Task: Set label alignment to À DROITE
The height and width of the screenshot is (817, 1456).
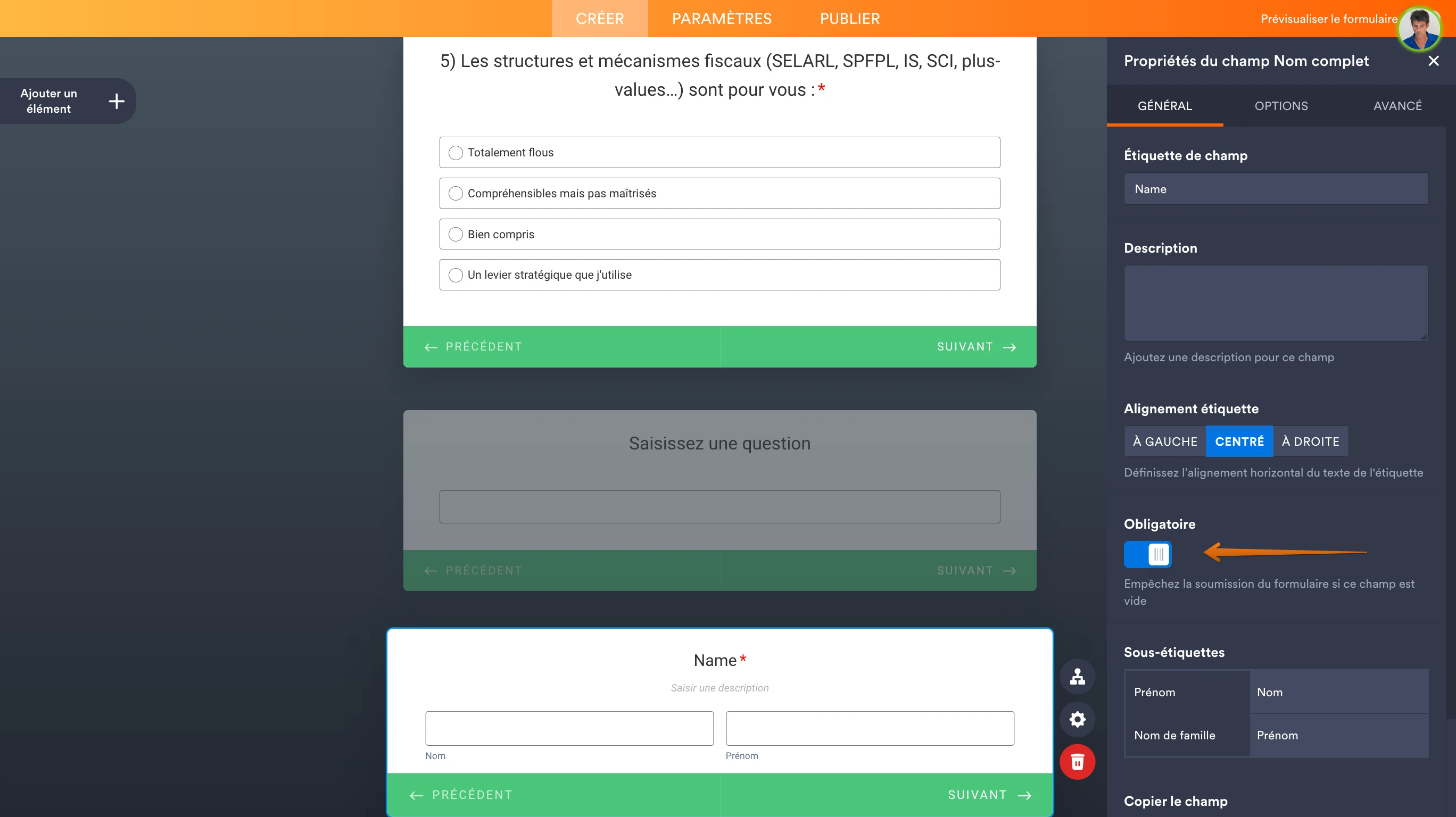Action: (x=1311, y=441)
